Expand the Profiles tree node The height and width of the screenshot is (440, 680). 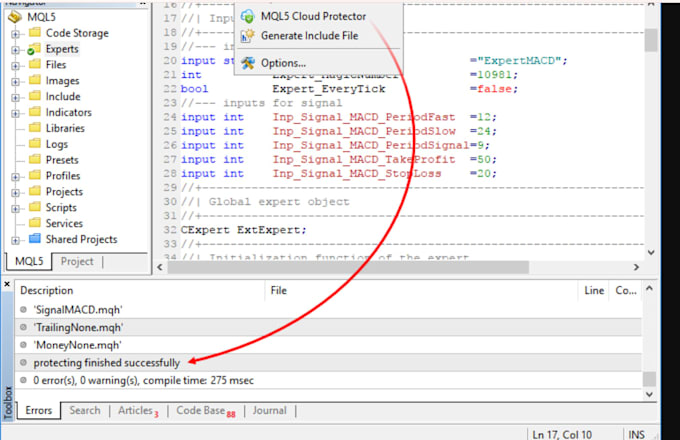point(16,177)
